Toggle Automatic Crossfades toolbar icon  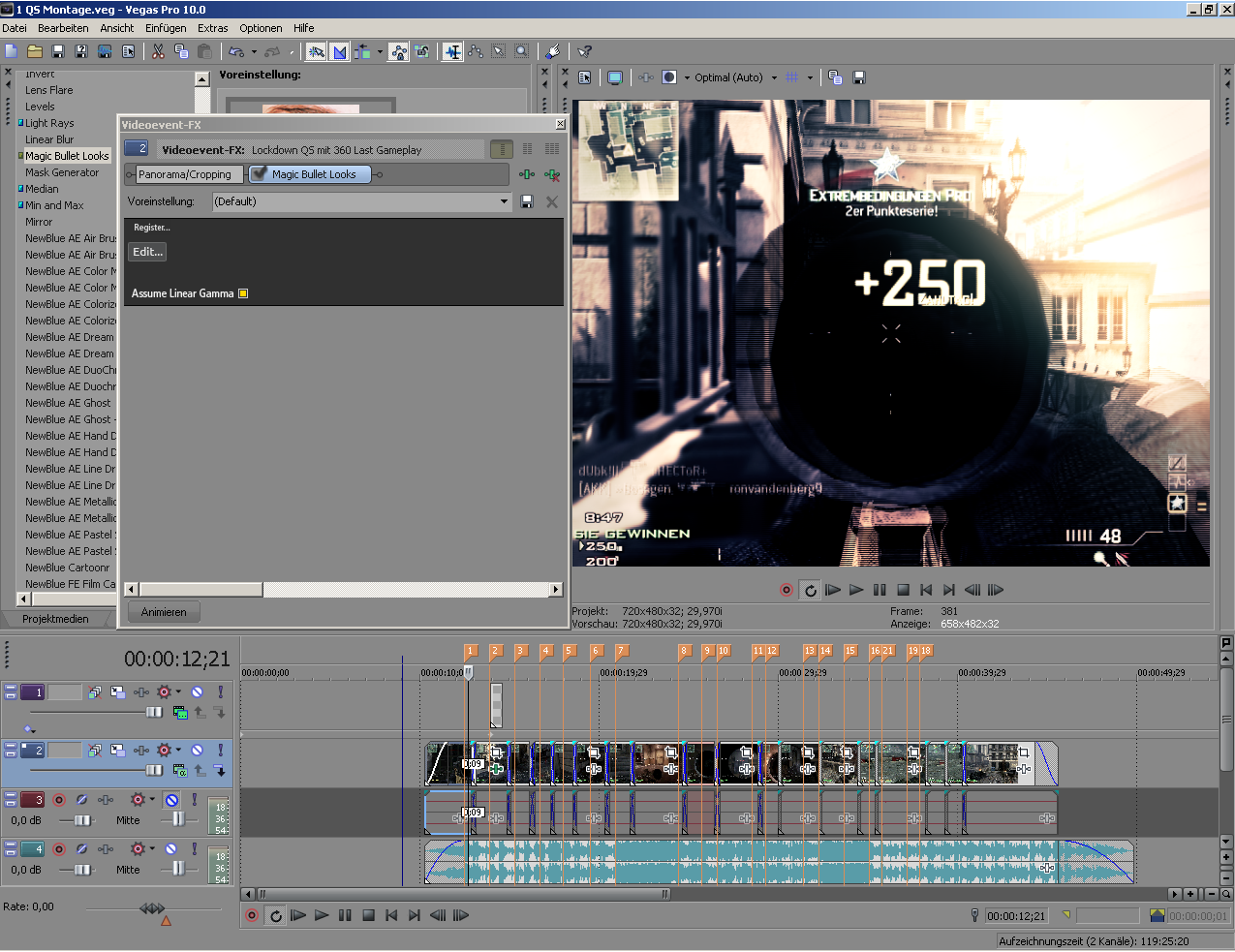[340, 51]
